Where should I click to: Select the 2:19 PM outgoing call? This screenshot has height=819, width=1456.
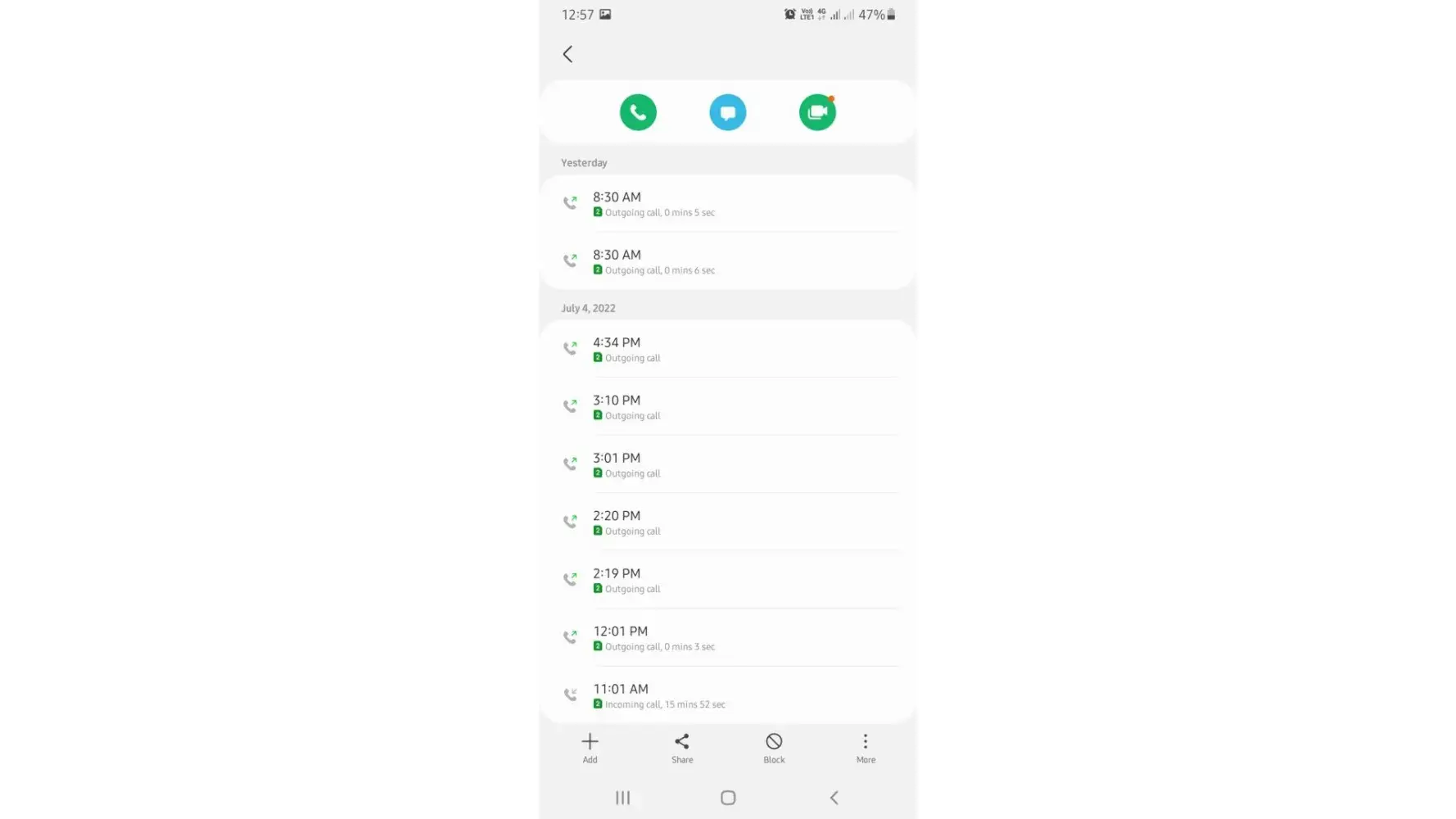coord(728,580)
